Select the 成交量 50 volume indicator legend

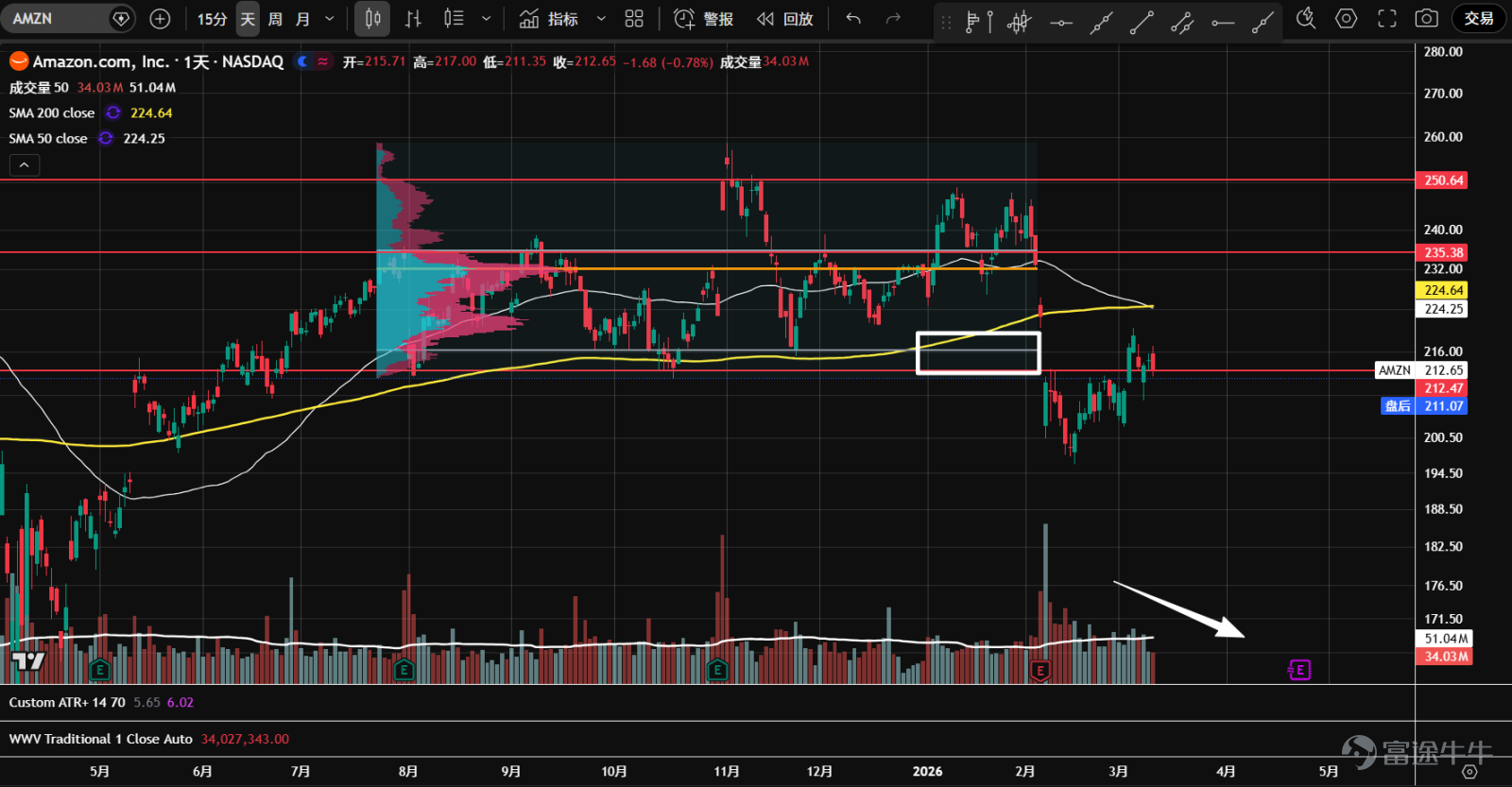(x=39, y=87)
